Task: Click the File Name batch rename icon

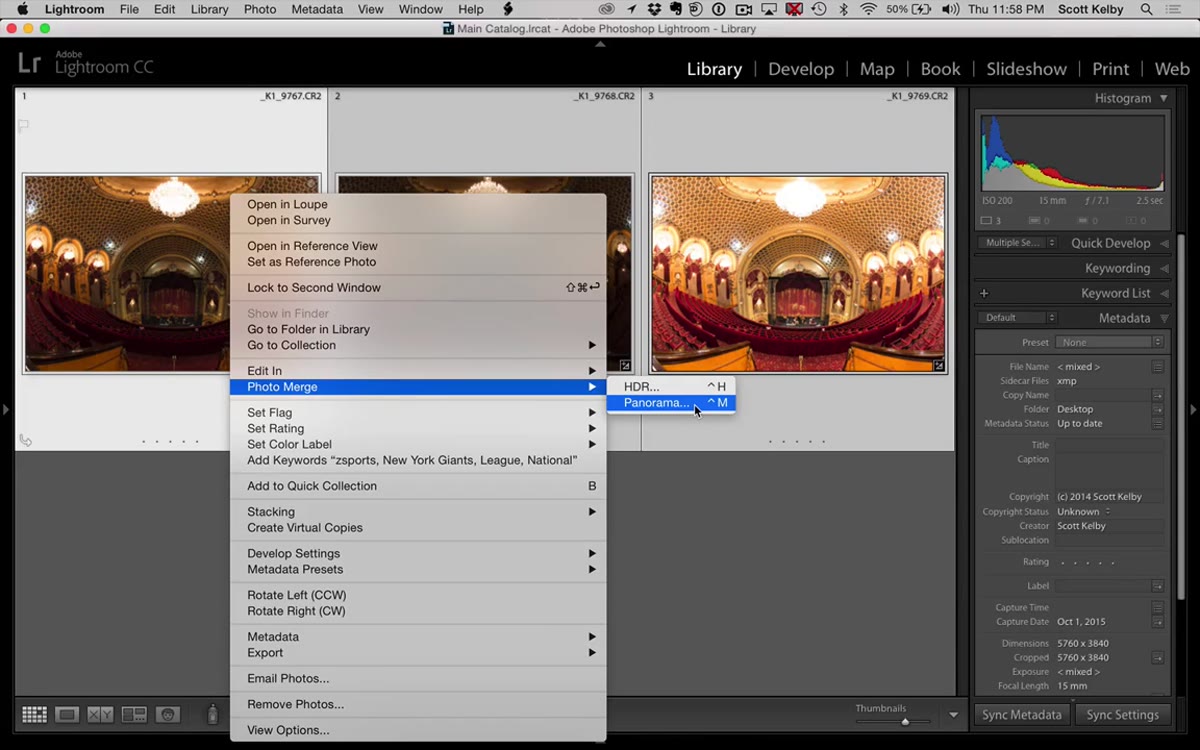Action: 1158,367
